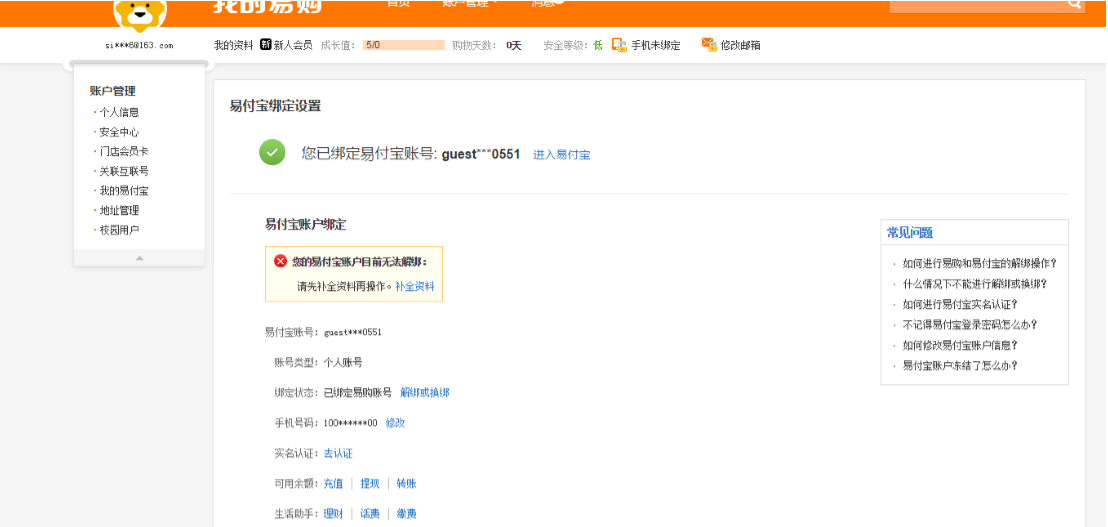Open the 缴费 link
This screenshot has width=1108, height=527.
click(x=406, y=514)
